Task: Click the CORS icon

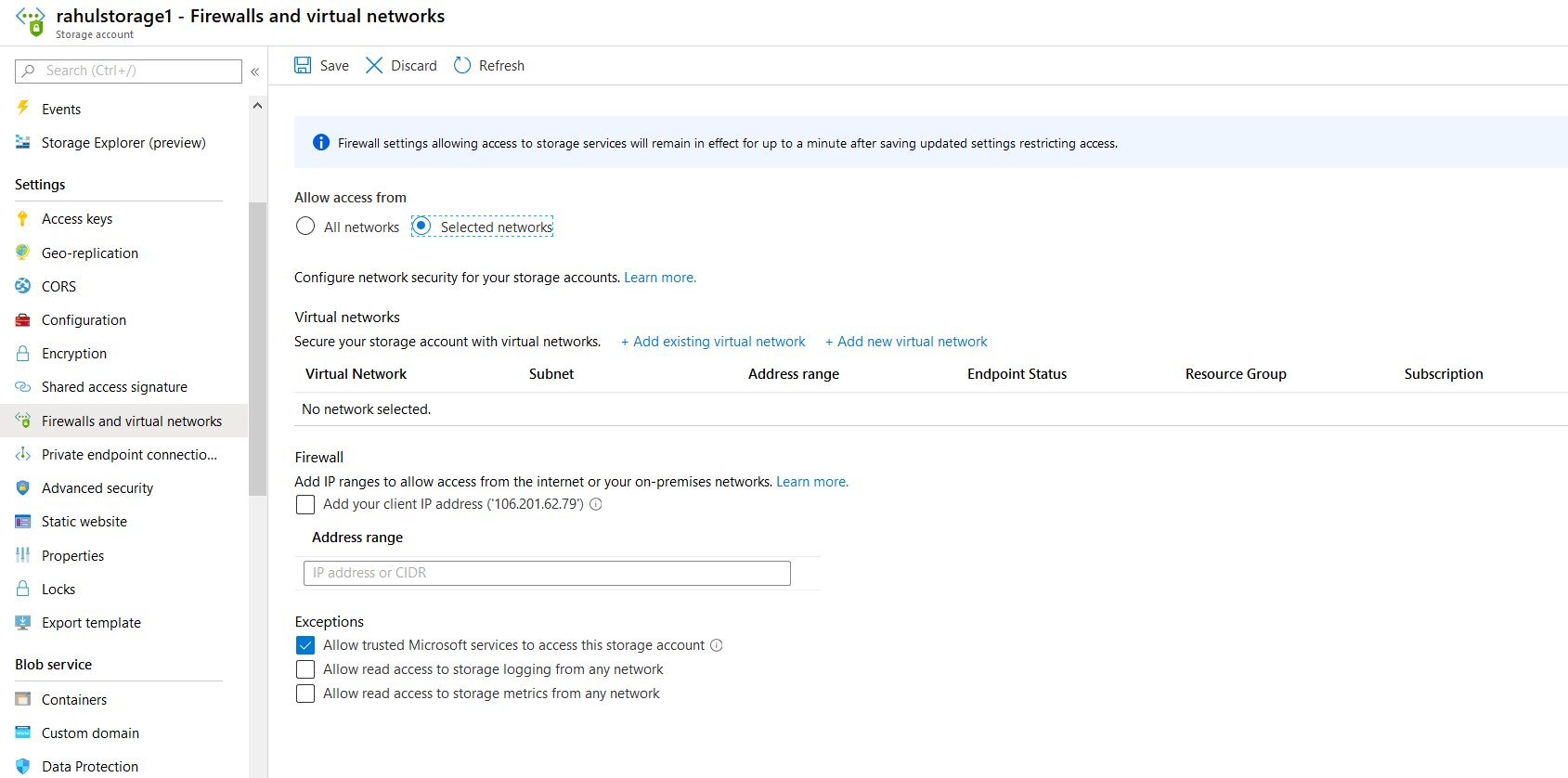Action: [23, 286]
